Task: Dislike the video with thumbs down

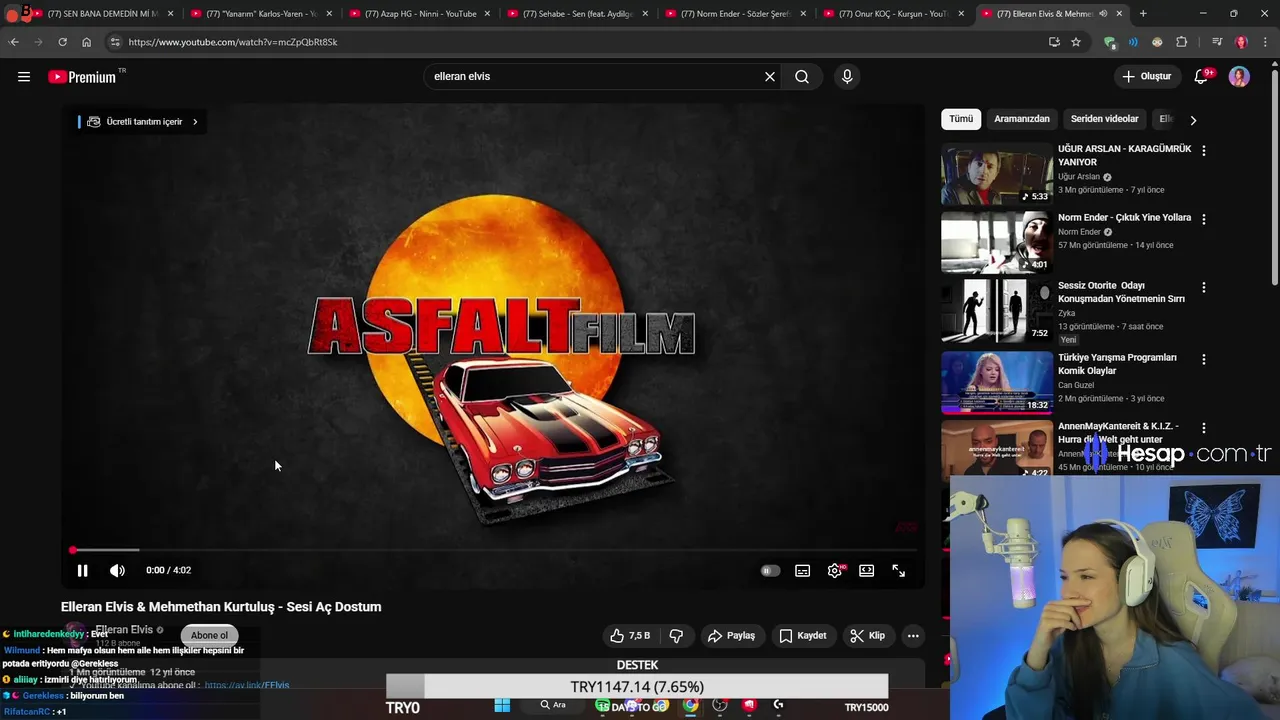Action: (676, 635)
